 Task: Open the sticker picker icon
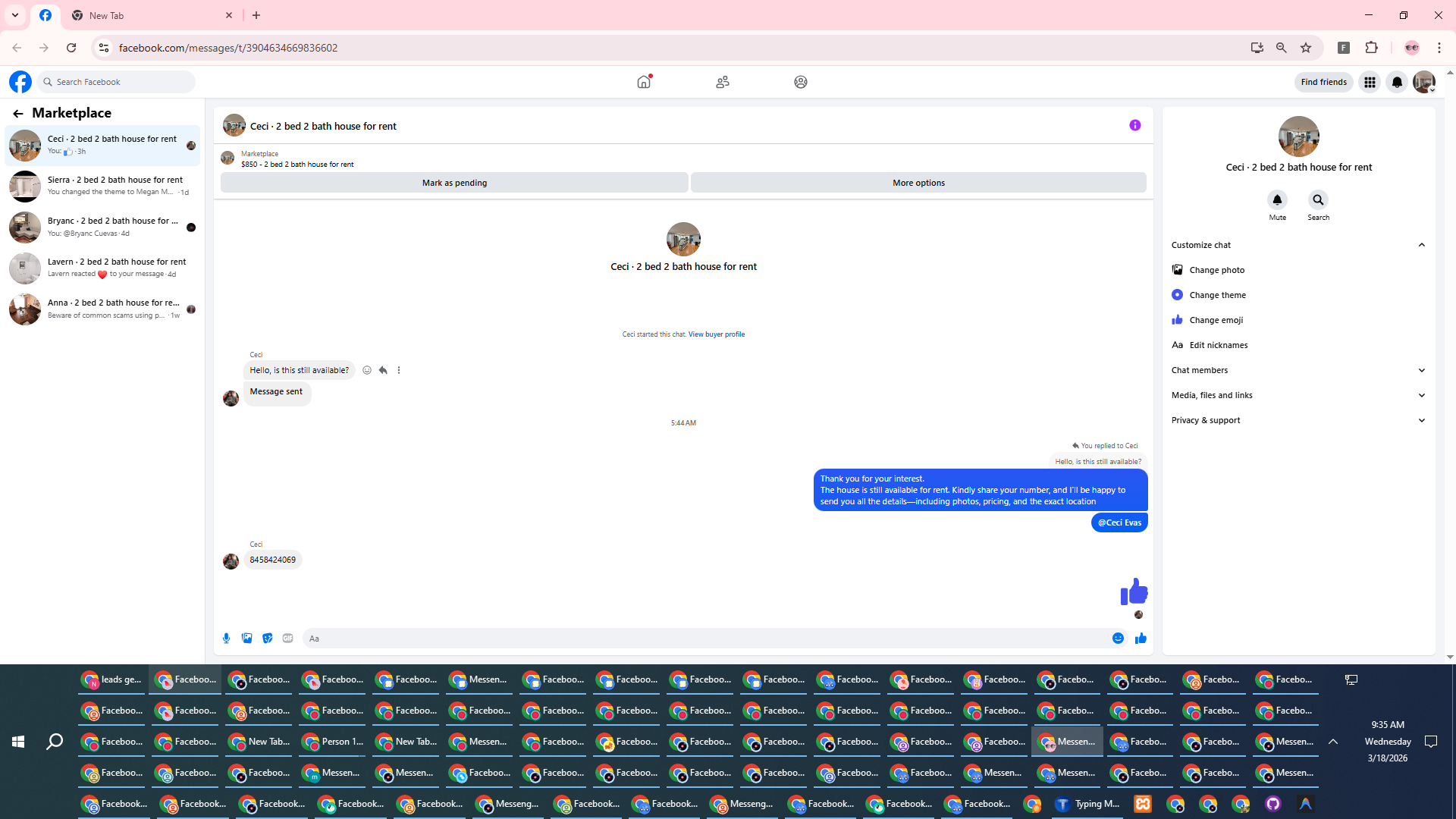coord(267,639)
